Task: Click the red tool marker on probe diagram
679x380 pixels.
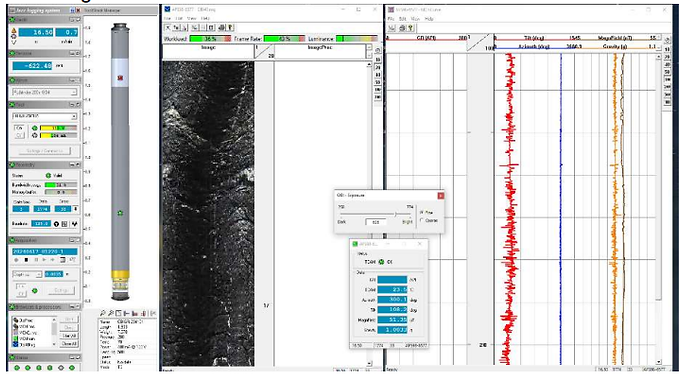Action: pyautogui.click(x=120, y=78)
